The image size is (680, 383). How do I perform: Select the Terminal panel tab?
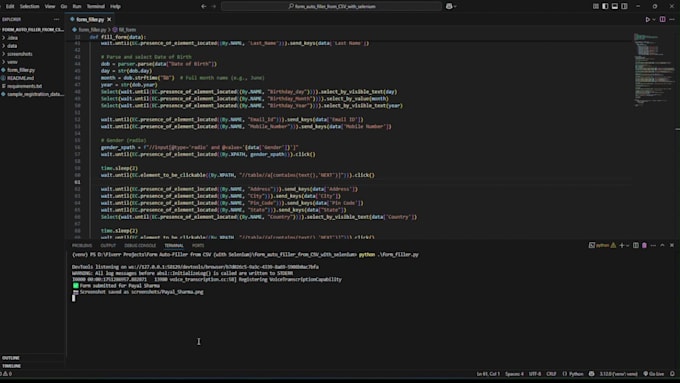(x=174, y=246)
